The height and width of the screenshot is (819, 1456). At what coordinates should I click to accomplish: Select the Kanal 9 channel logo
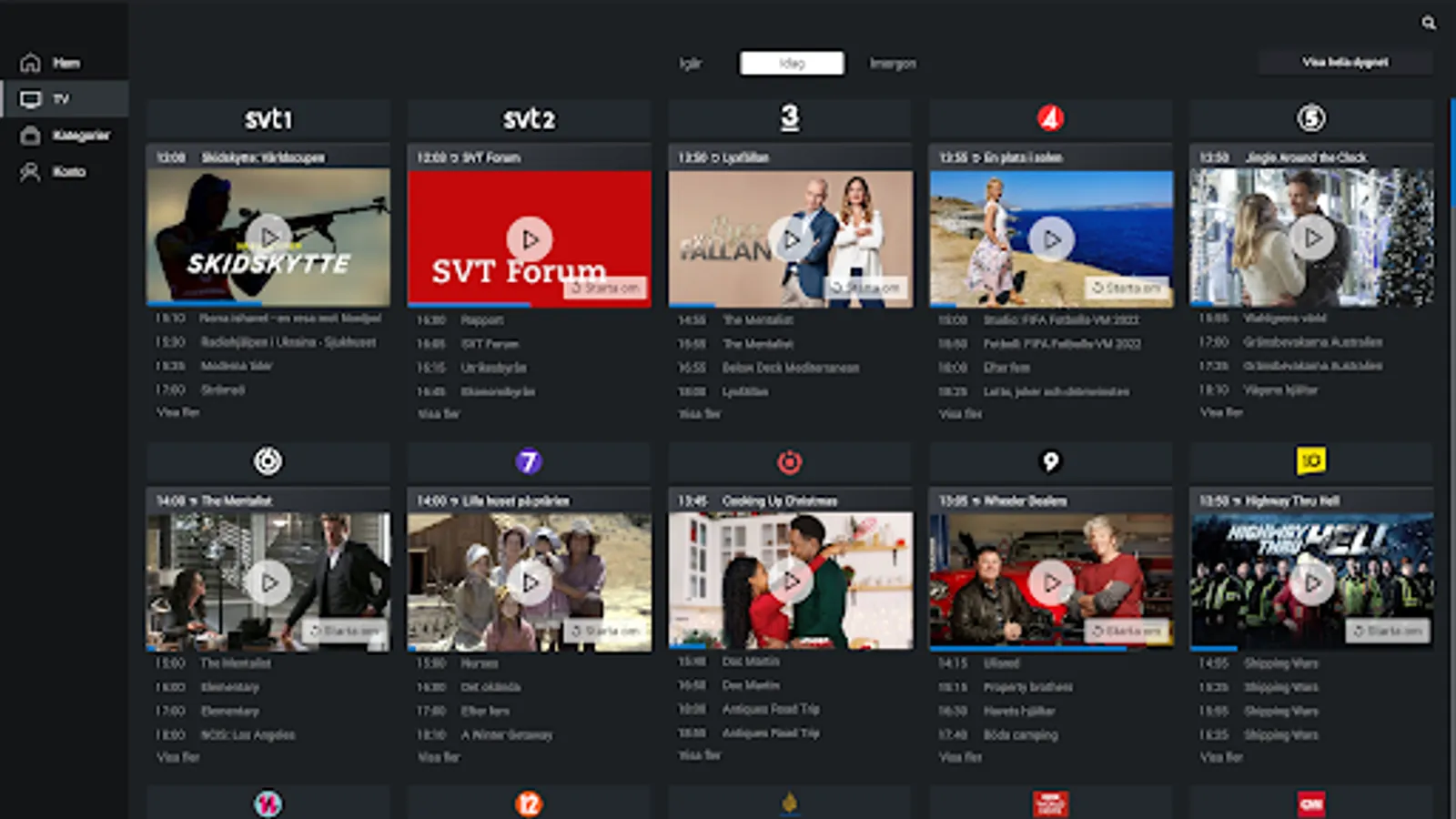tap(1050, 461)
